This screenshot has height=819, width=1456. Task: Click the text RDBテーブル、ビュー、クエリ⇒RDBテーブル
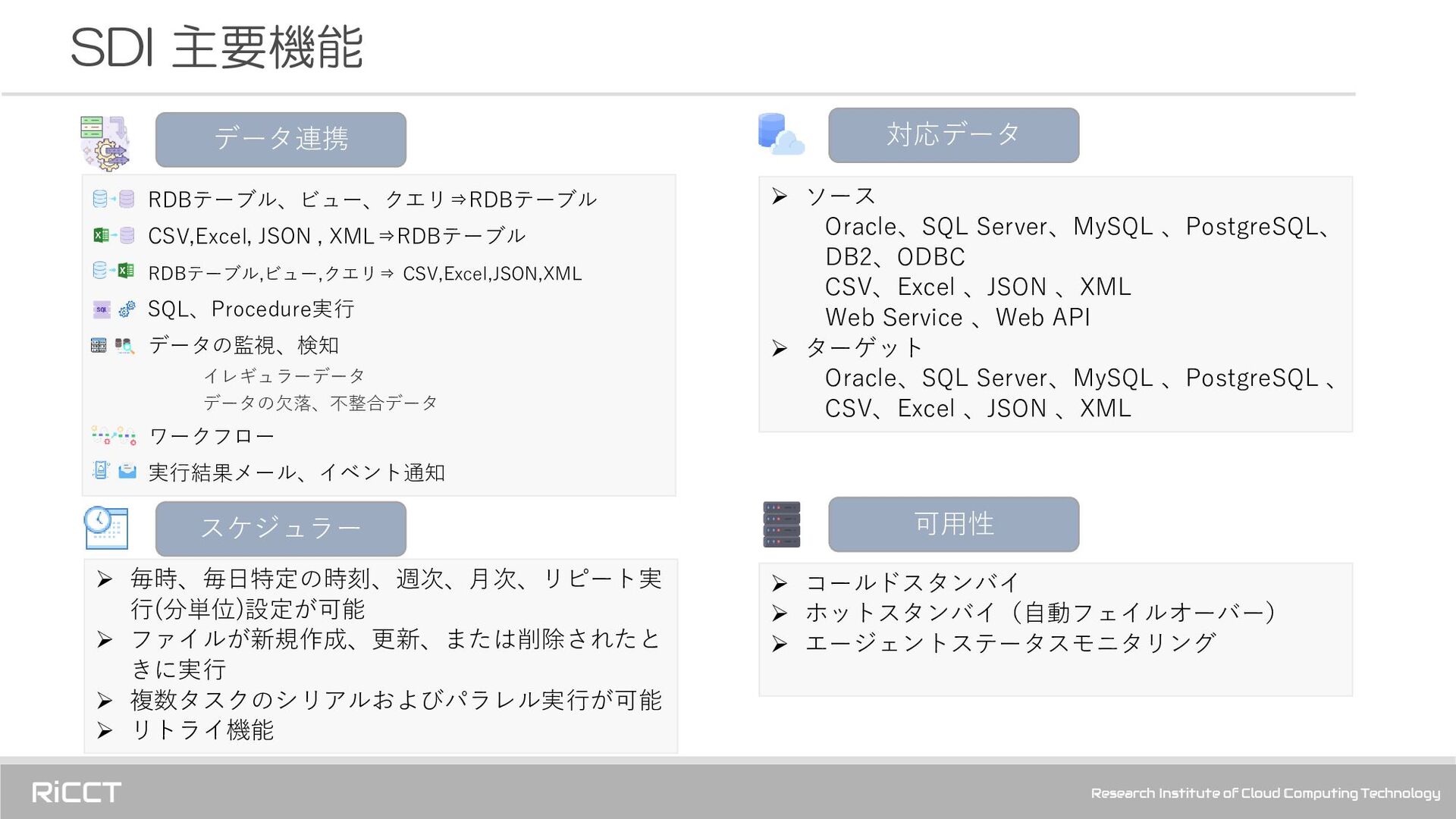[x=372, y=199]
